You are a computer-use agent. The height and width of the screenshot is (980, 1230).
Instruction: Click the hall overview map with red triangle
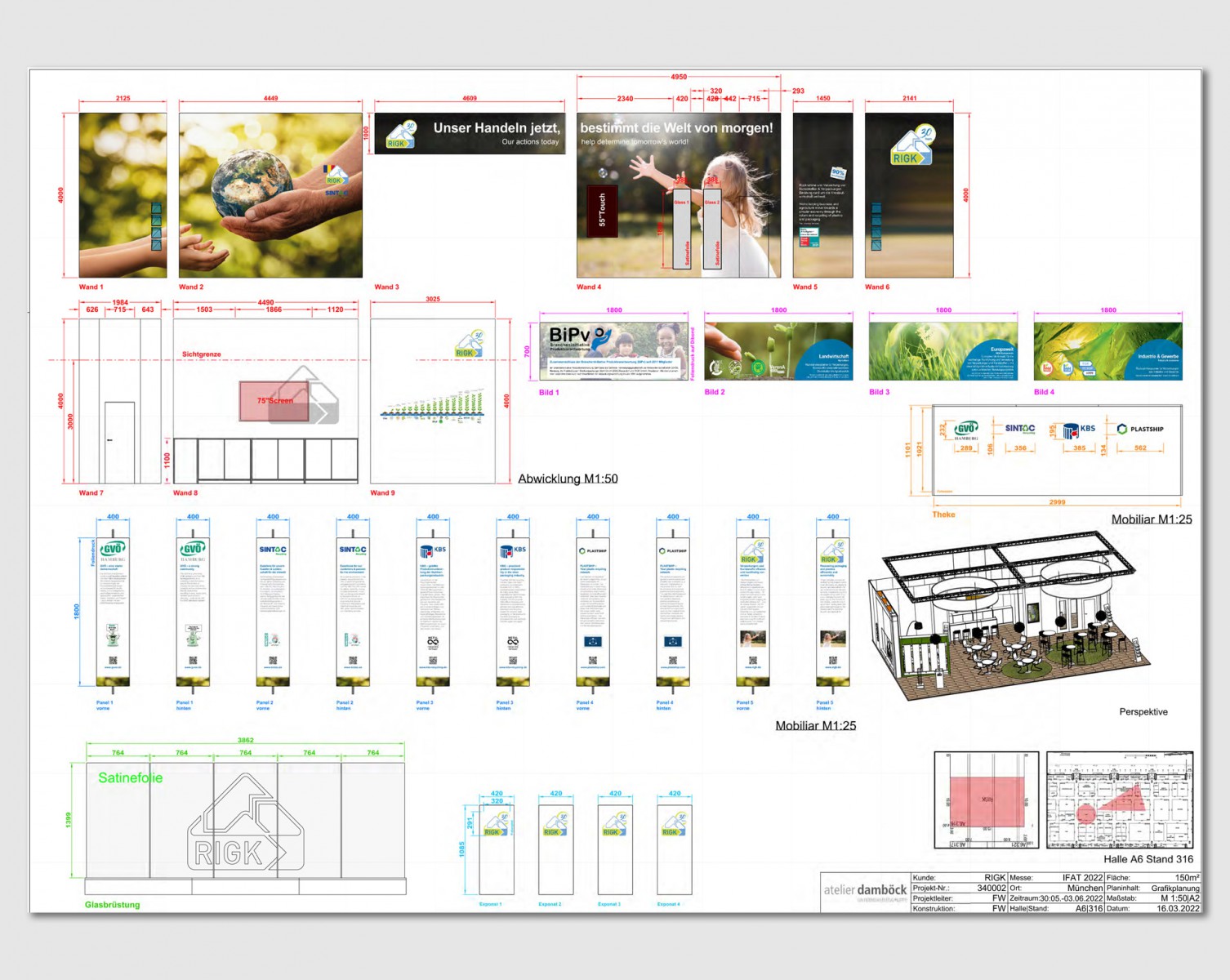[1120, 800]
